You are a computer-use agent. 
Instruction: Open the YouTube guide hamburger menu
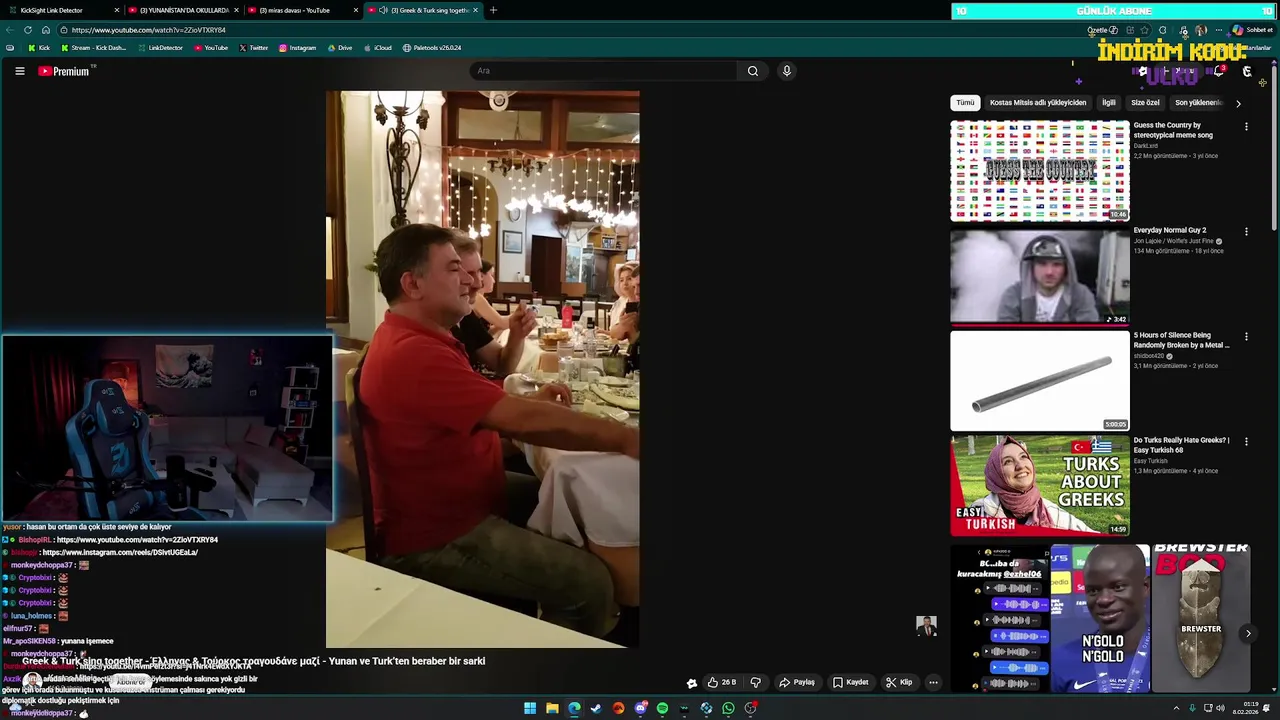pos(19,71)
